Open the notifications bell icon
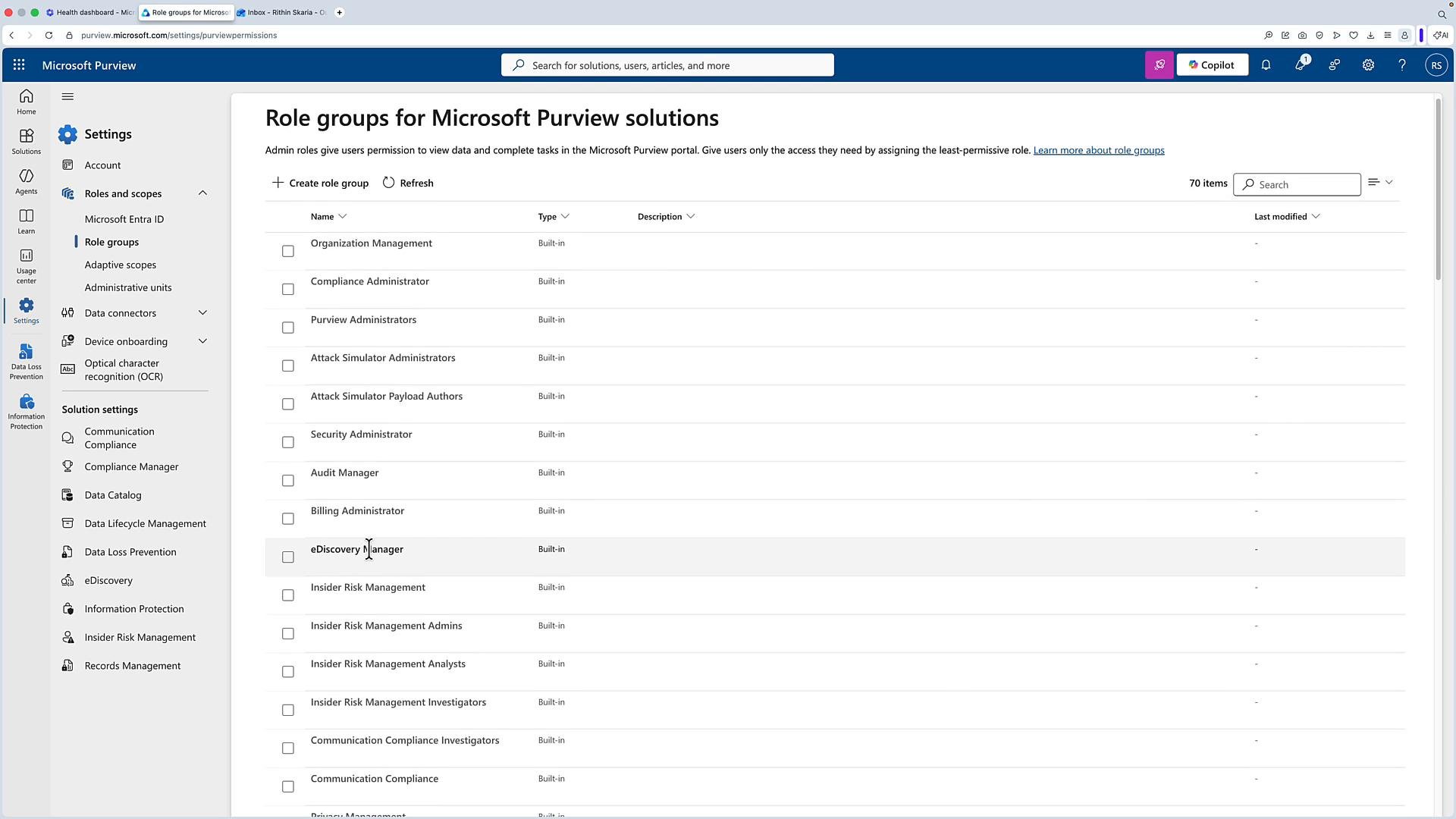Image resolution: width=1456 pixels, height=819 pixels. [x=1266, y=65]
